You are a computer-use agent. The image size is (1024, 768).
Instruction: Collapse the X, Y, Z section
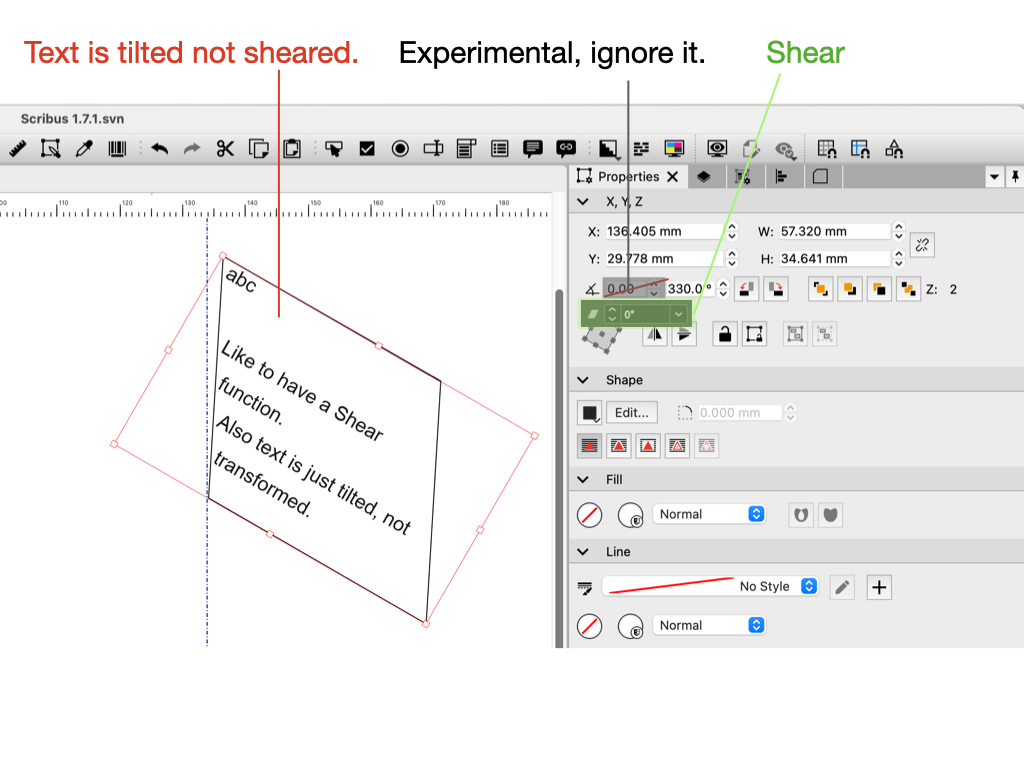point(583,202)
